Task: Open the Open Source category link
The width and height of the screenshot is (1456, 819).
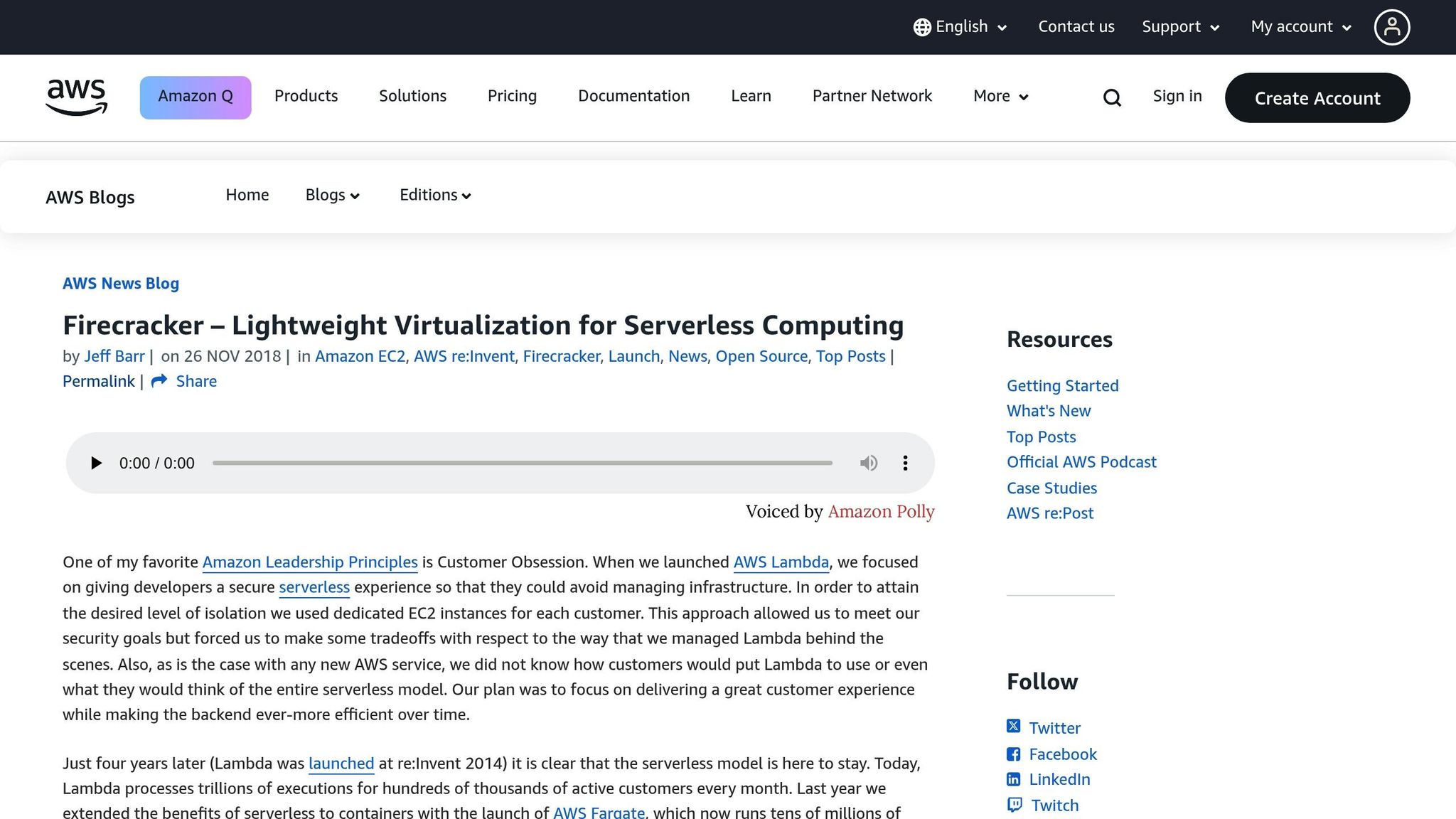Action: click(x=761, y=356)
